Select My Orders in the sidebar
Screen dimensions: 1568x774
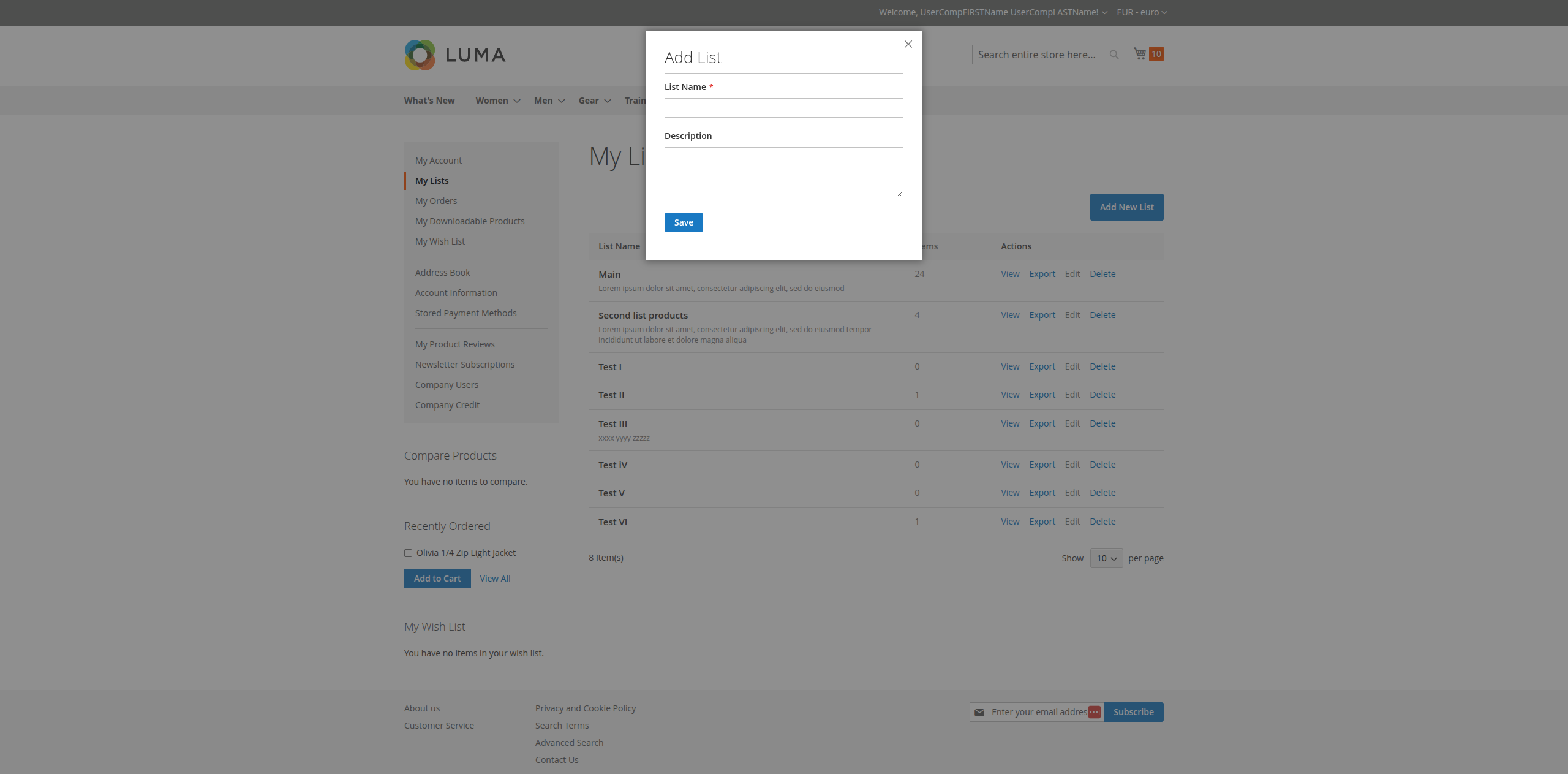[x=435, y=200]
